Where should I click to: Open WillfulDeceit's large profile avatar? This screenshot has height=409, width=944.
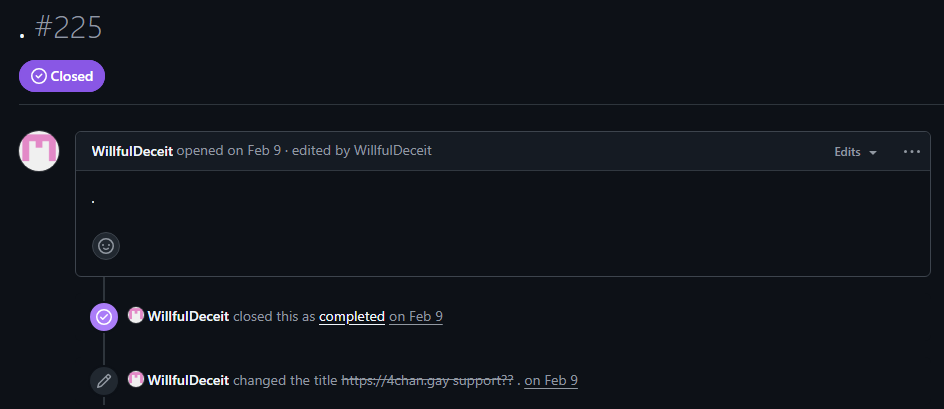(39, 151)
